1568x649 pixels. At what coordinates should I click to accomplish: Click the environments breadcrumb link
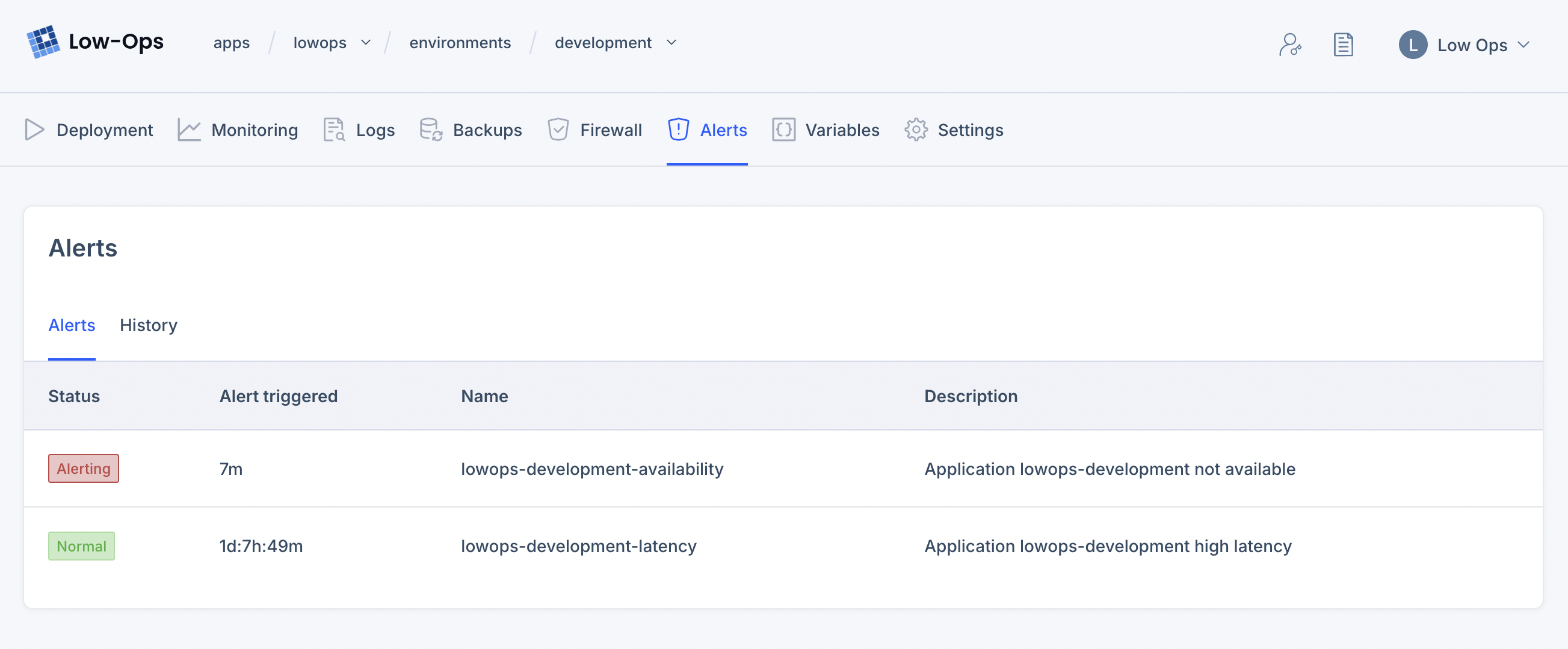[x=460, y=43]
